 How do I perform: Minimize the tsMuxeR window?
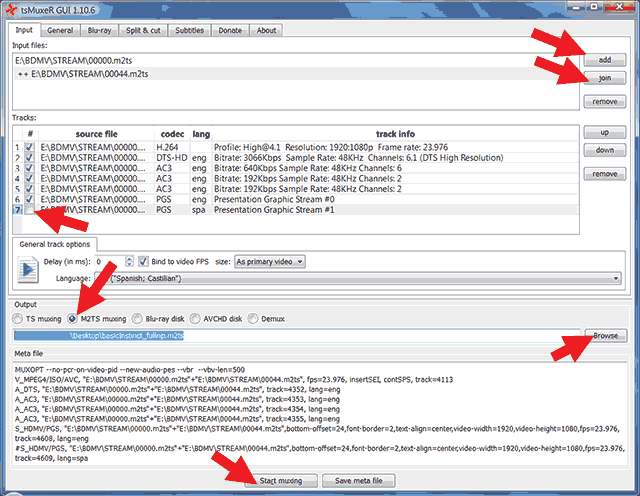tap(576, 7)
